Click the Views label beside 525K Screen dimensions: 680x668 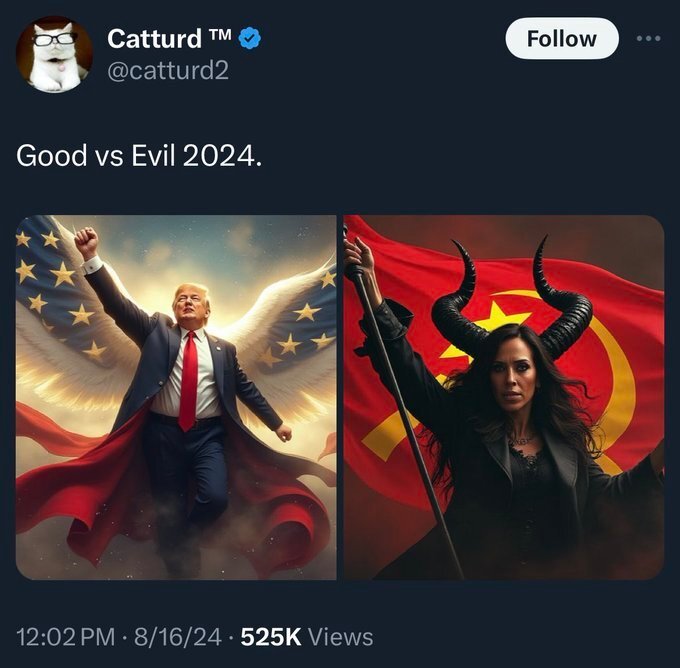(341, 636)
